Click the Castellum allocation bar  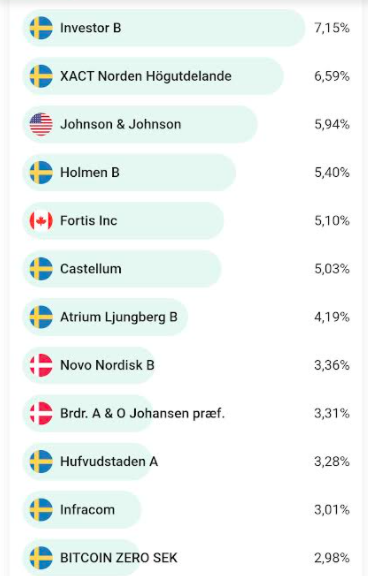tap(122, 269)
